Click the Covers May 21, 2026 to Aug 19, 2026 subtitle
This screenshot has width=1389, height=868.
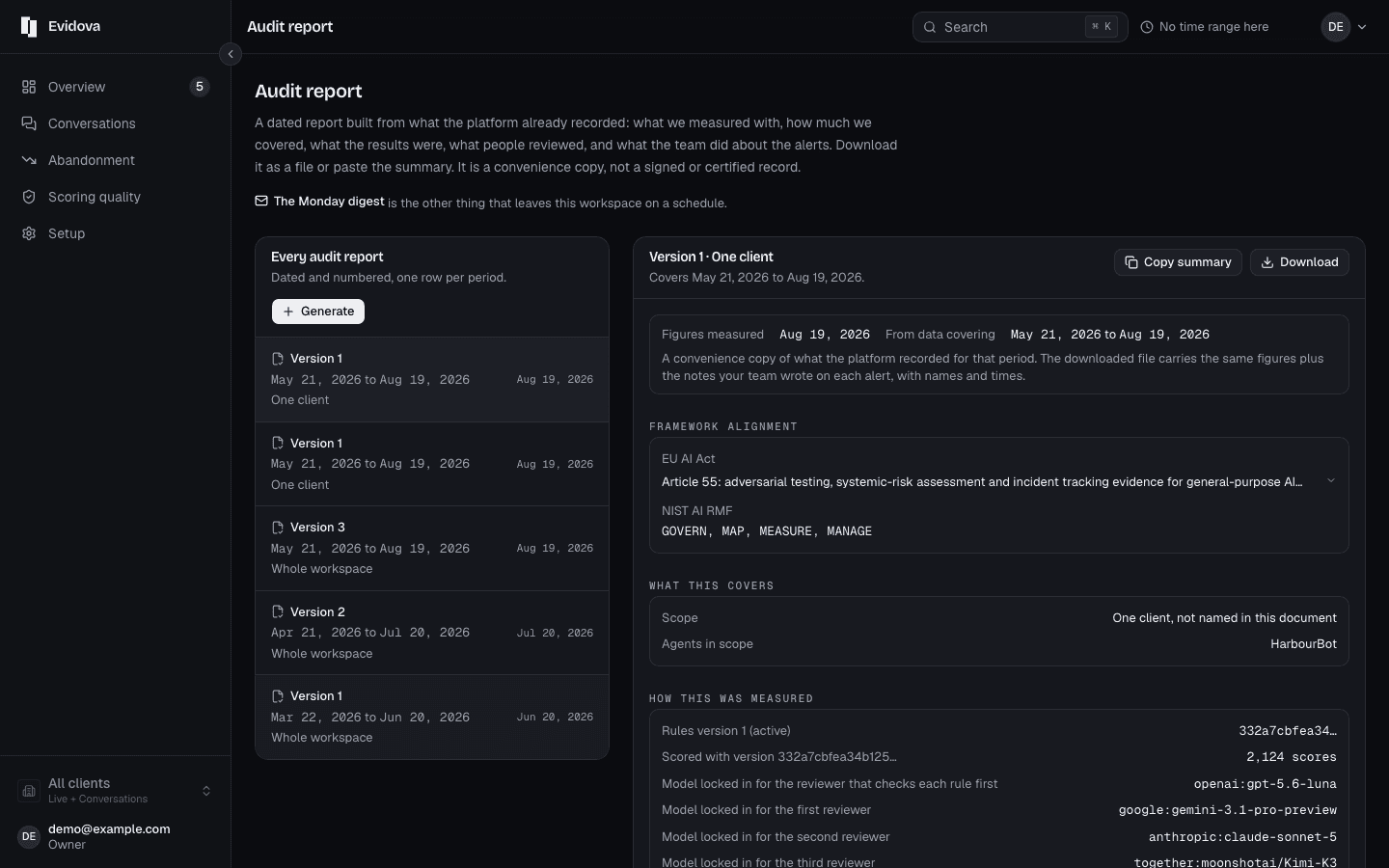click(756, 278)
